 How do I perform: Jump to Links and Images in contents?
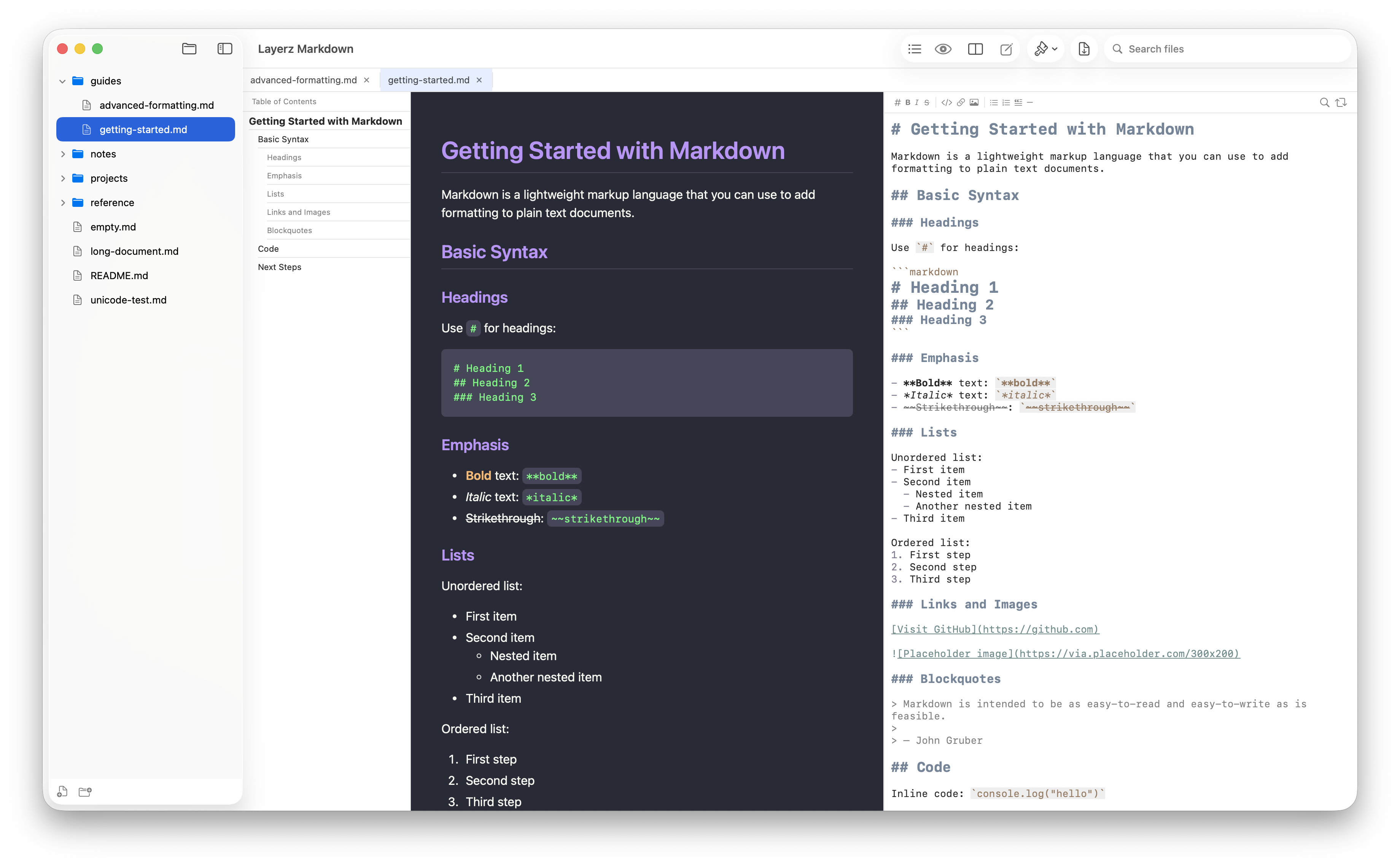(298, 212)
